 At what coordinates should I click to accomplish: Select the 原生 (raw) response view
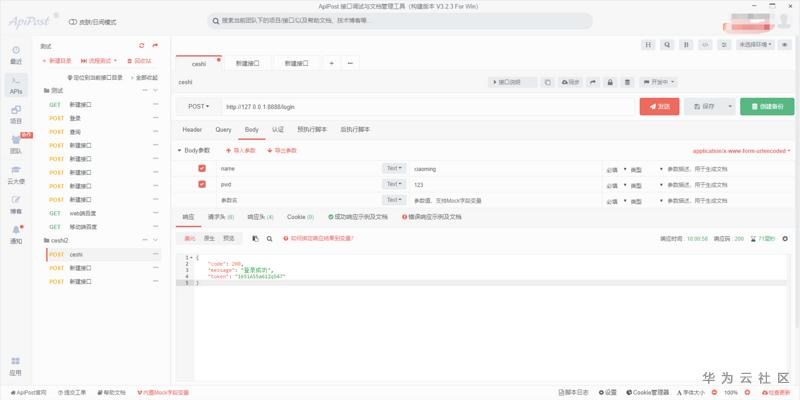coord(209,238)
